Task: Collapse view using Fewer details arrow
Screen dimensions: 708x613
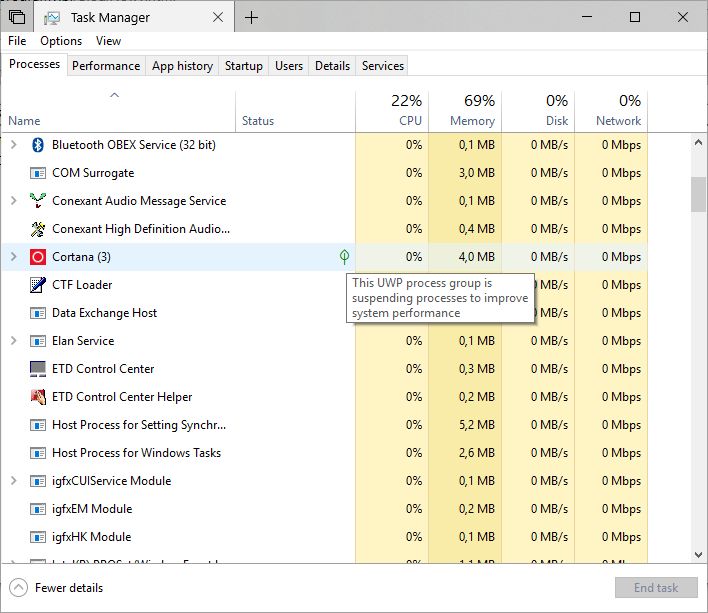Action: [x=18, y=588]
